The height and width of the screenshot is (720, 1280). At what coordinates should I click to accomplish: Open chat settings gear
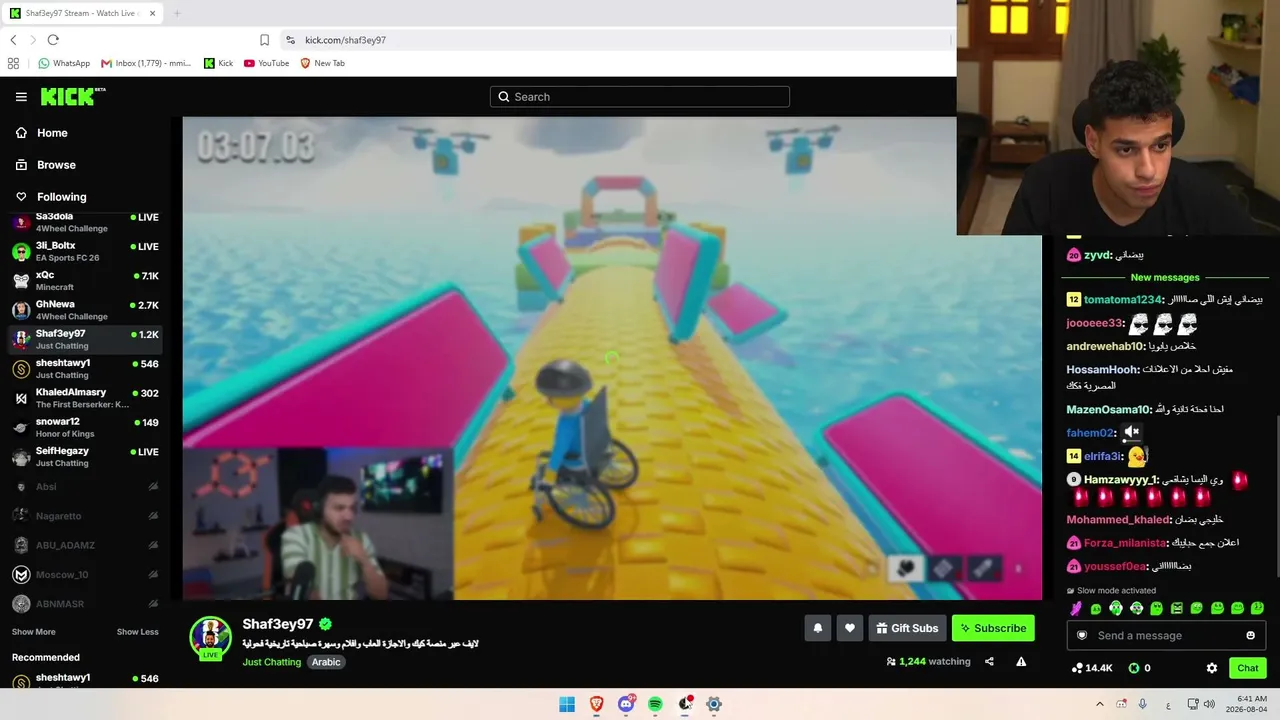click(1212, 668)
